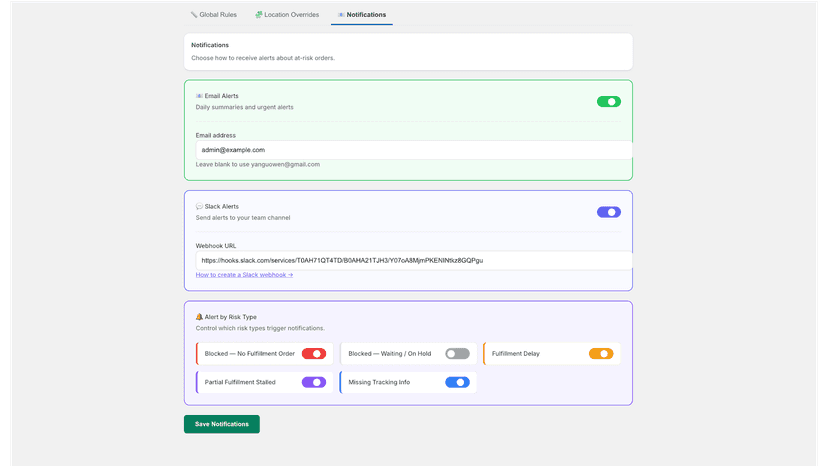Screen dimensions: 828x466
Task: Click the 'Email address' label
Action: coord(216,135)
